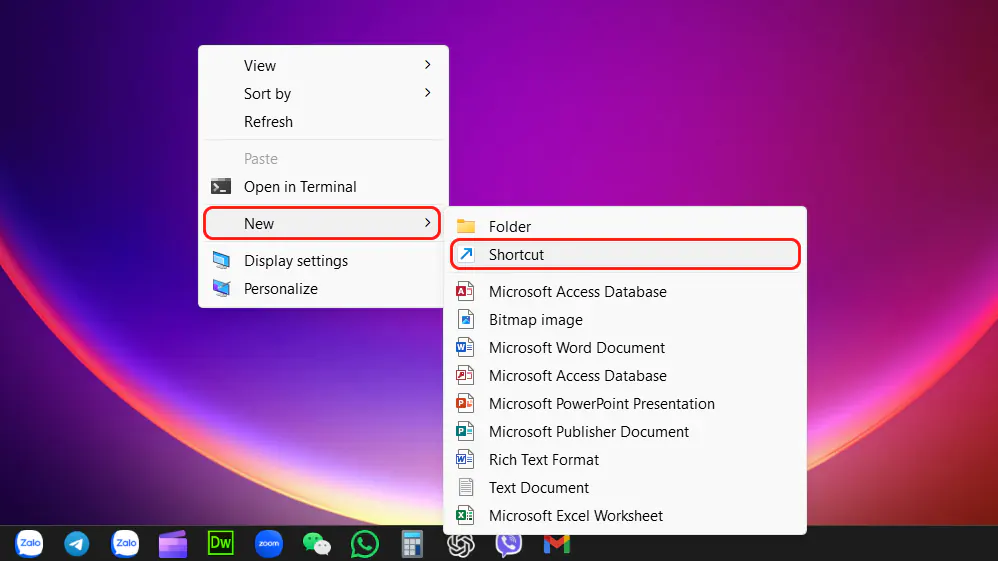Click the Access icon showing a red letter A
The image size is (998, 561).
click(465, 292)
